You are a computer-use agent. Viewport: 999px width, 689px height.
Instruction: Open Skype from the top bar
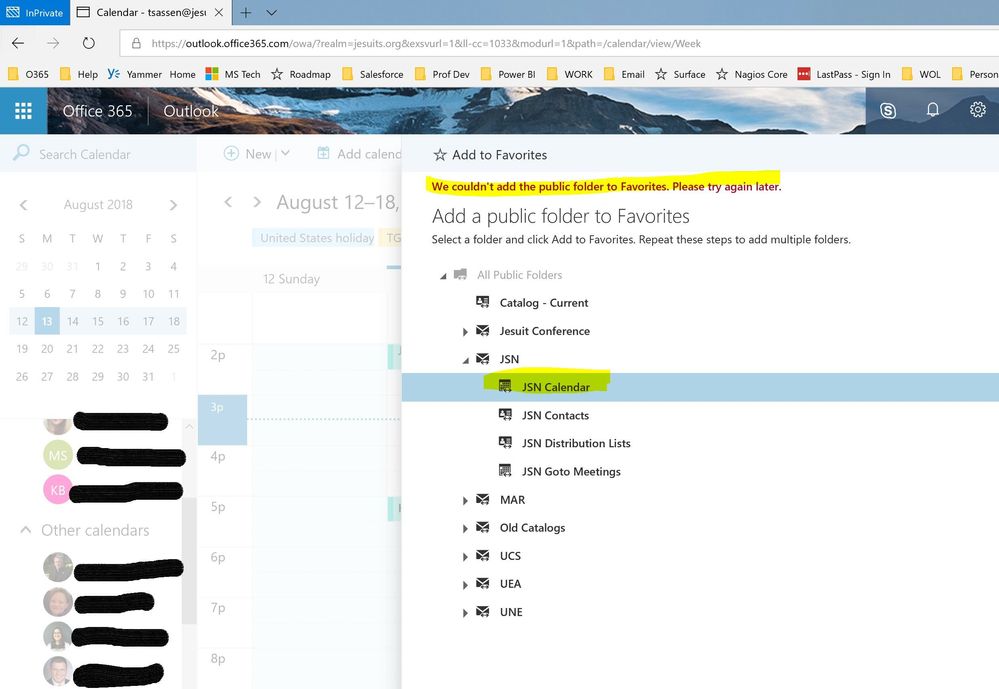(888, 110)
